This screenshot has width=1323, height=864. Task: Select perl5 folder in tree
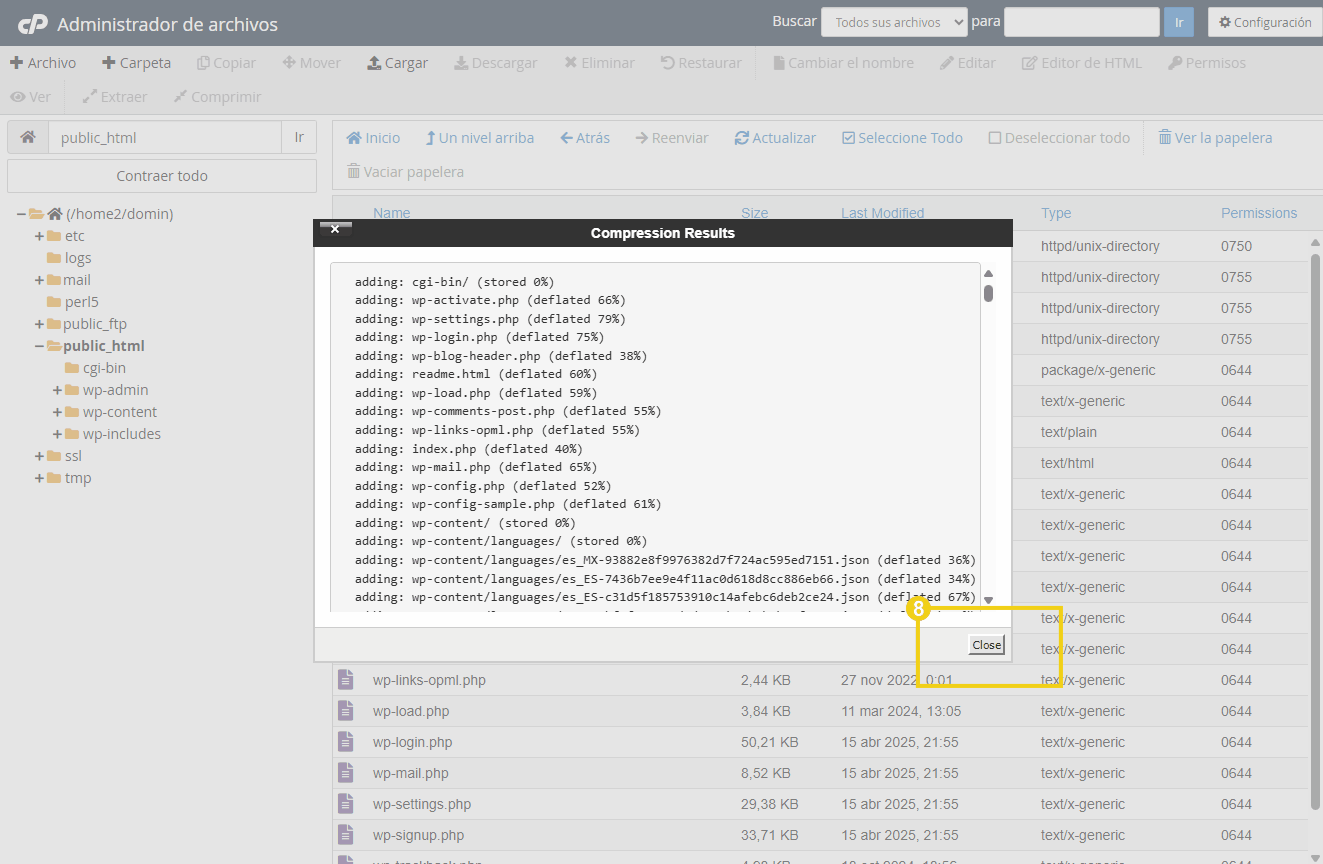[81, 302]
